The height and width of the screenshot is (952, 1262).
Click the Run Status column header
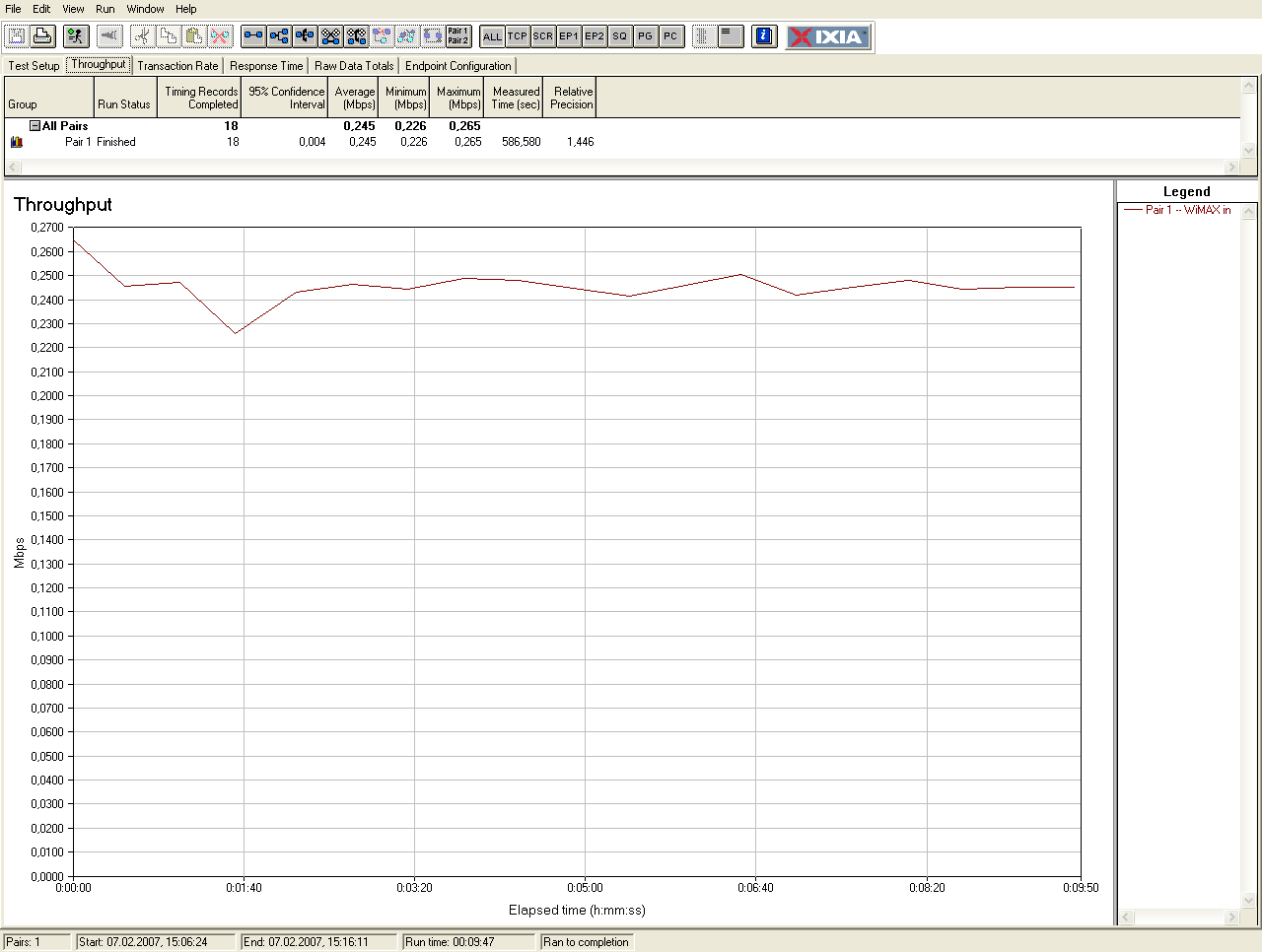pos(125,98)
